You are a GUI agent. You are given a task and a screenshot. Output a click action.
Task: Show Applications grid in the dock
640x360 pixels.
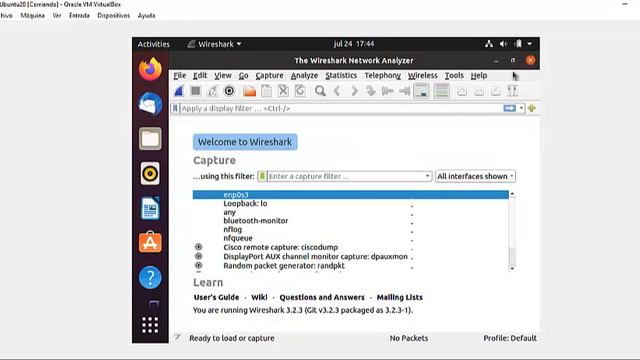pos(150,325)
